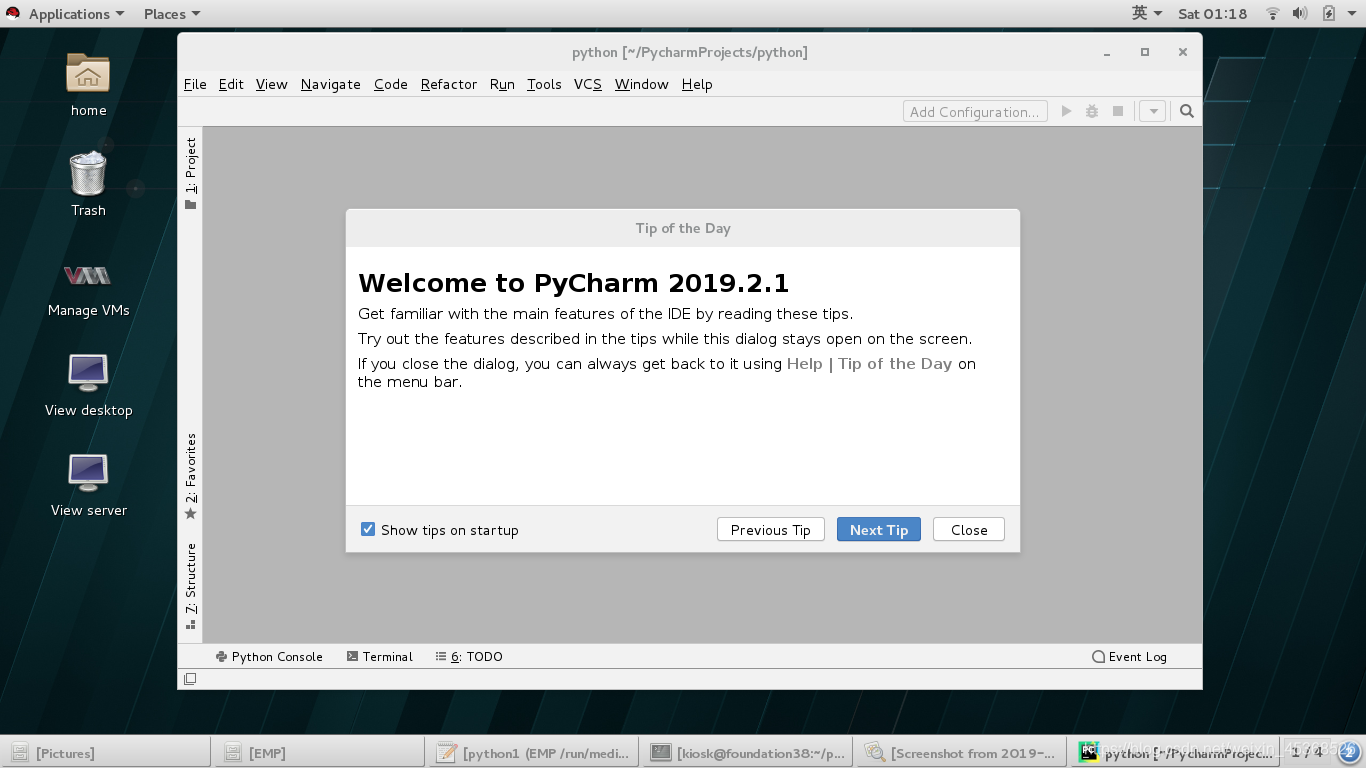
Task: Open the Run menu
Action: pos(502,84)
